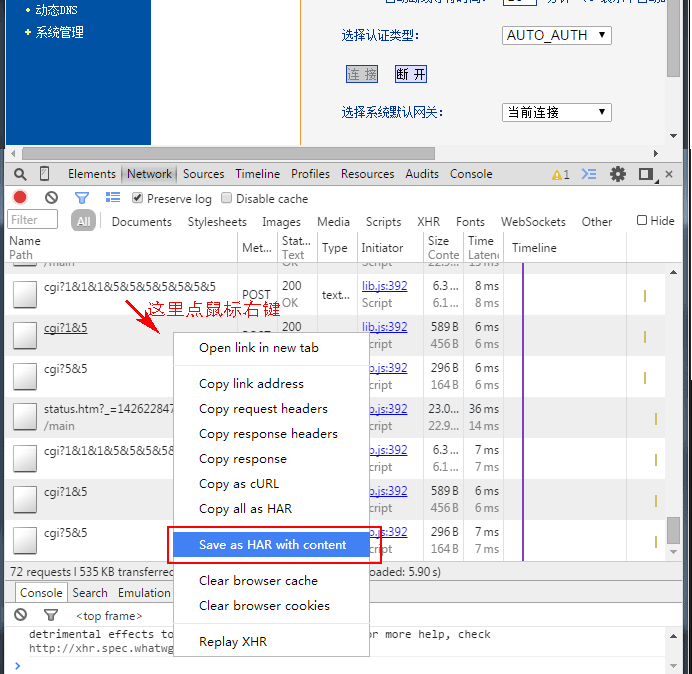Open the AUTO_AUTH authentication type dropdown
The width and height of the screenshot is (692, 674).
[556, 35]
